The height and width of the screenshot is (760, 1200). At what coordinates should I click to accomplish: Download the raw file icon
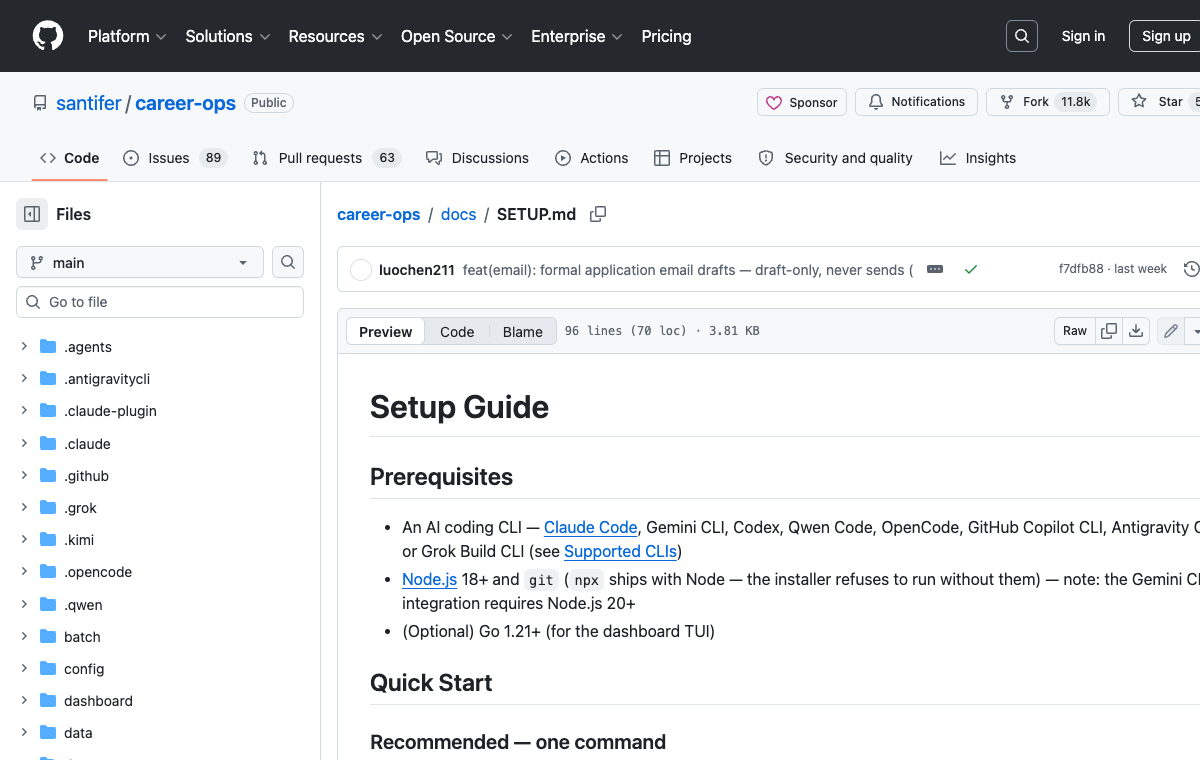pos(1136,331)
